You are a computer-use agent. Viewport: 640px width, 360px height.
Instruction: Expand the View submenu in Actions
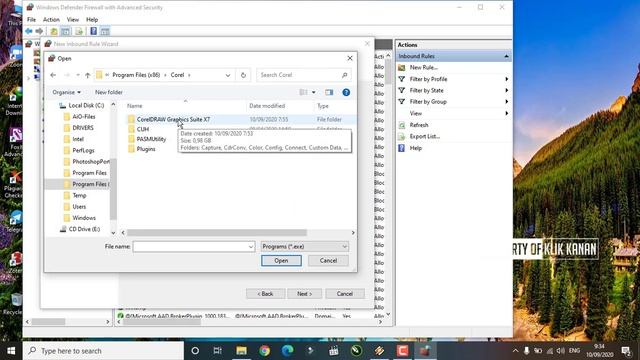507,113
